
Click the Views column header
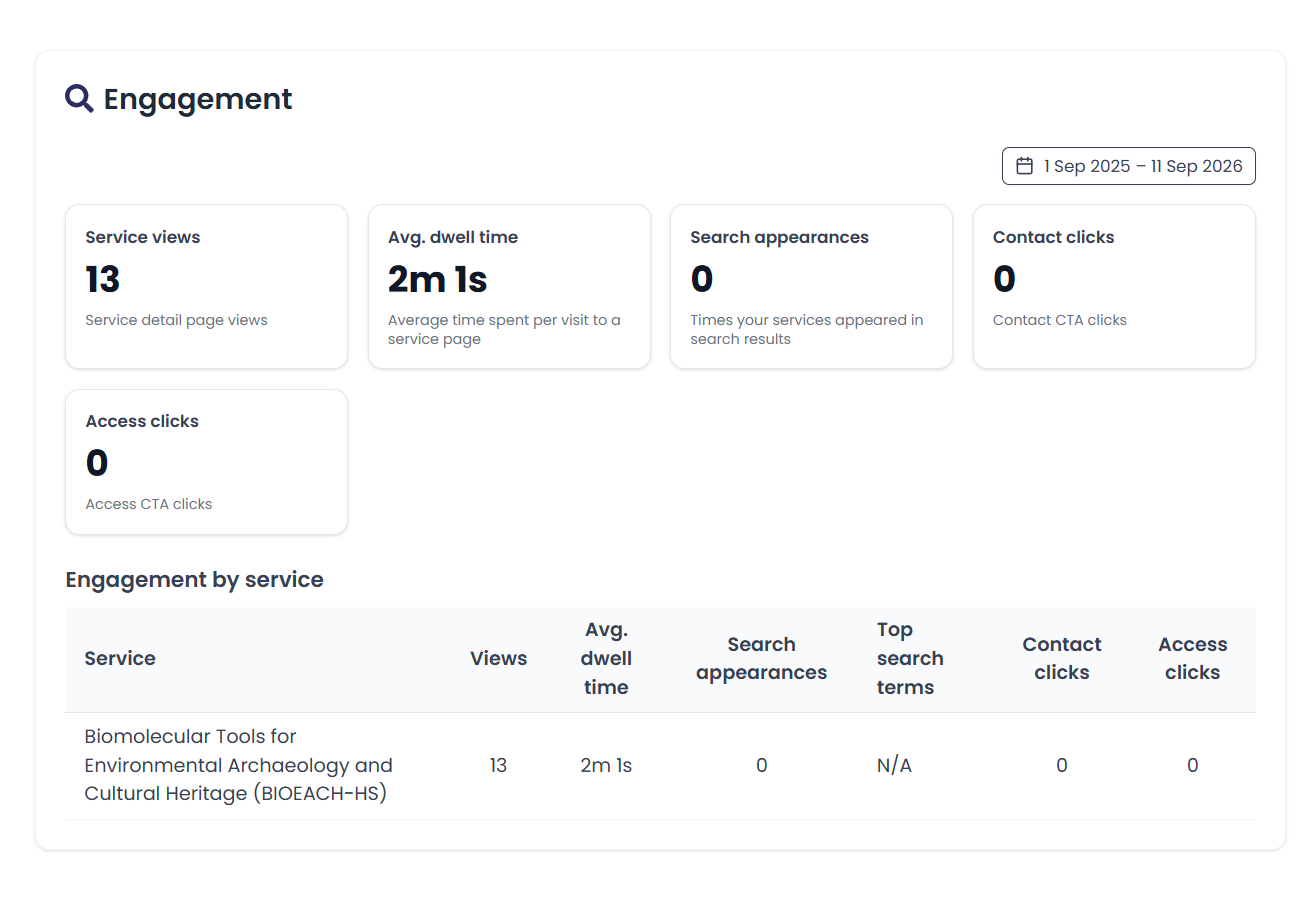click(499, 658)
